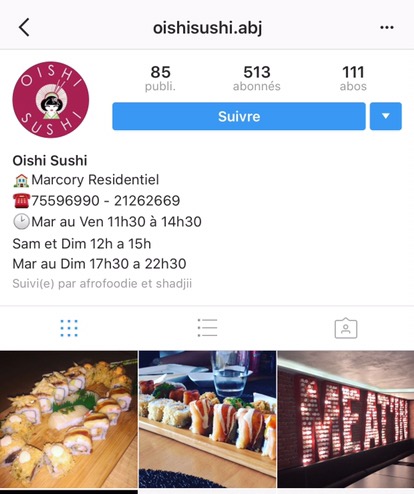Expand suggestions dropdown arrow beside Suivre
414x494 pixels.
386,116
